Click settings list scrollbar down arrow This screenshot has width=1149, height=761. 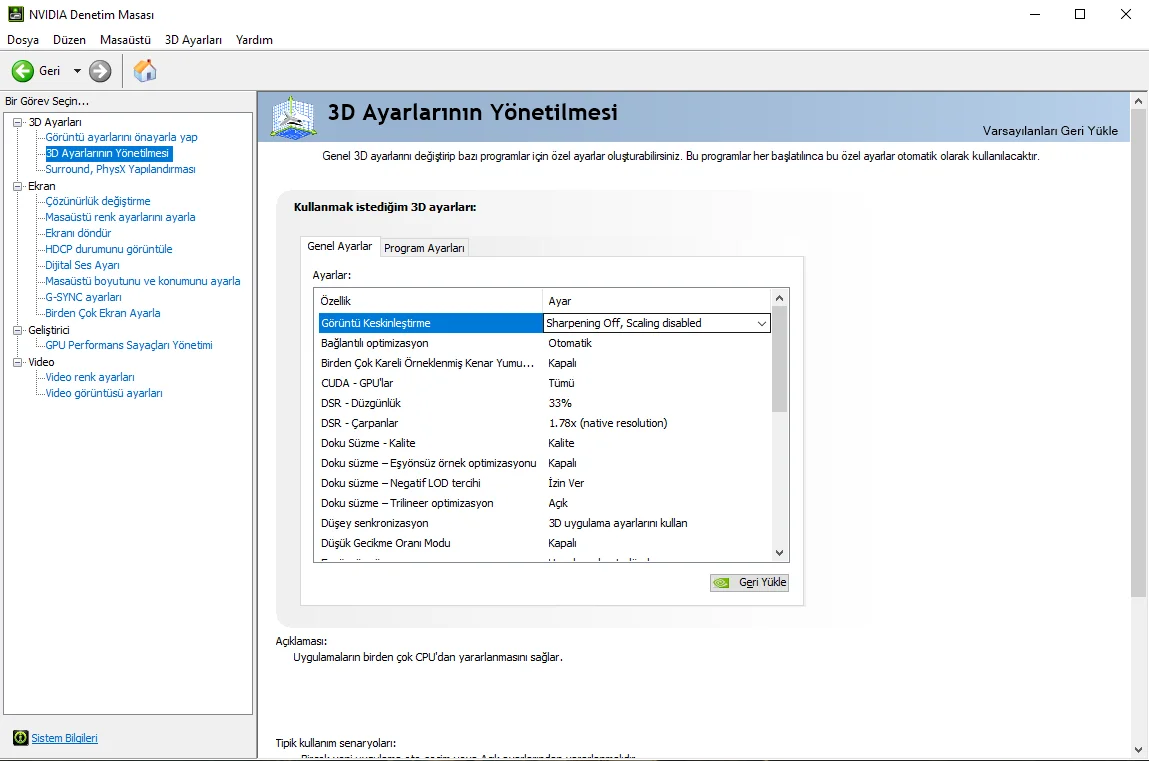coord(780,553)
